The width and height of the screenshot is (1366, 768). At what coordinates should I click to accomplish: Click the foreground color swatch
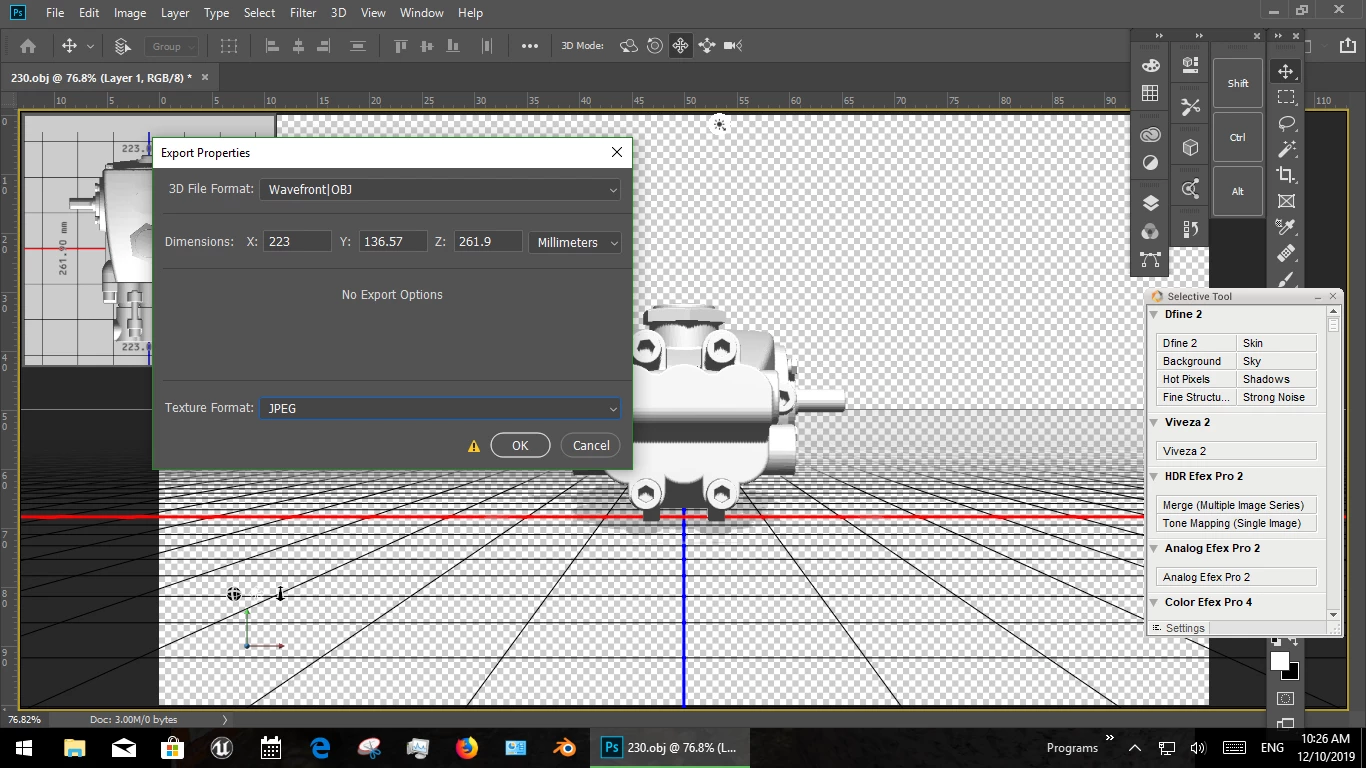tap(1279, 661)
